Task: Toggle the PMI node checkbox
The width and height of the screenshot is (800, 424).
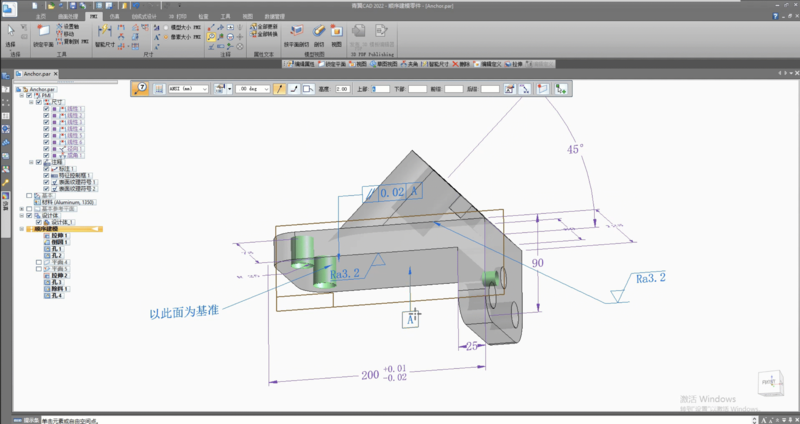Action: (30, 96)
